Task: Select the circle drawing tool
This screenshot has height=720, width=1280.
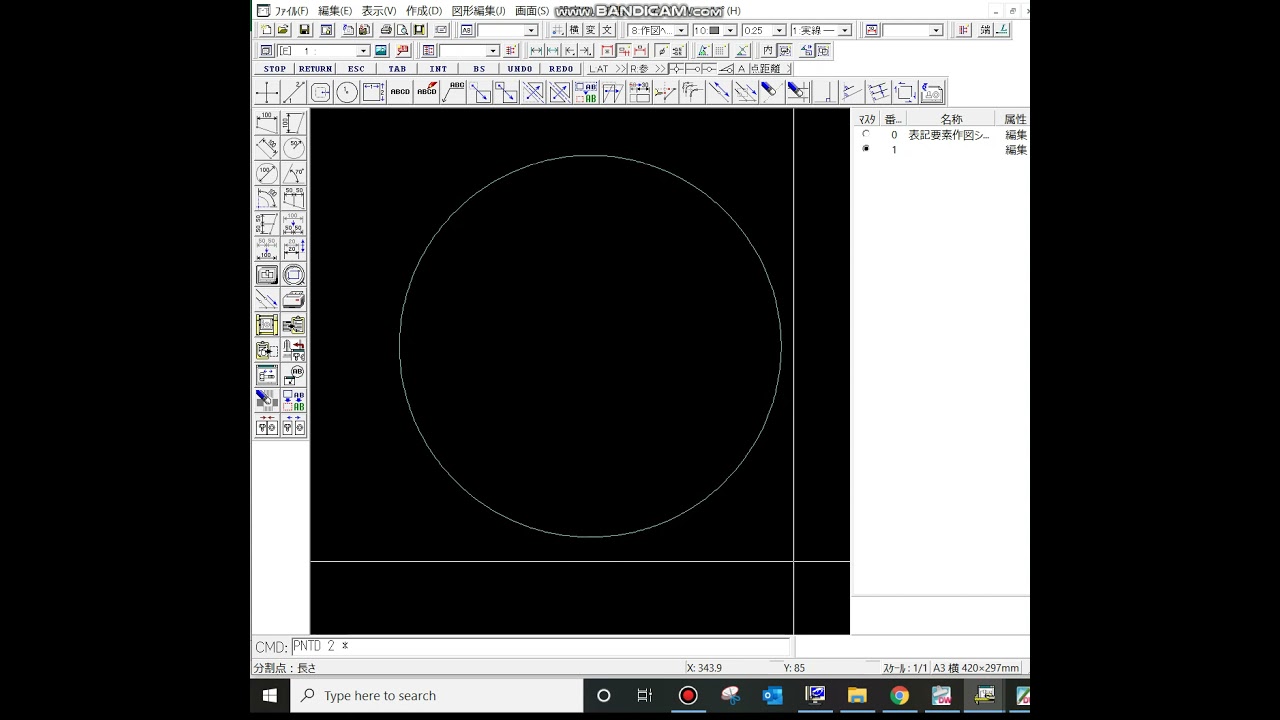Action: pyautogui.click(x=347, y=92)
